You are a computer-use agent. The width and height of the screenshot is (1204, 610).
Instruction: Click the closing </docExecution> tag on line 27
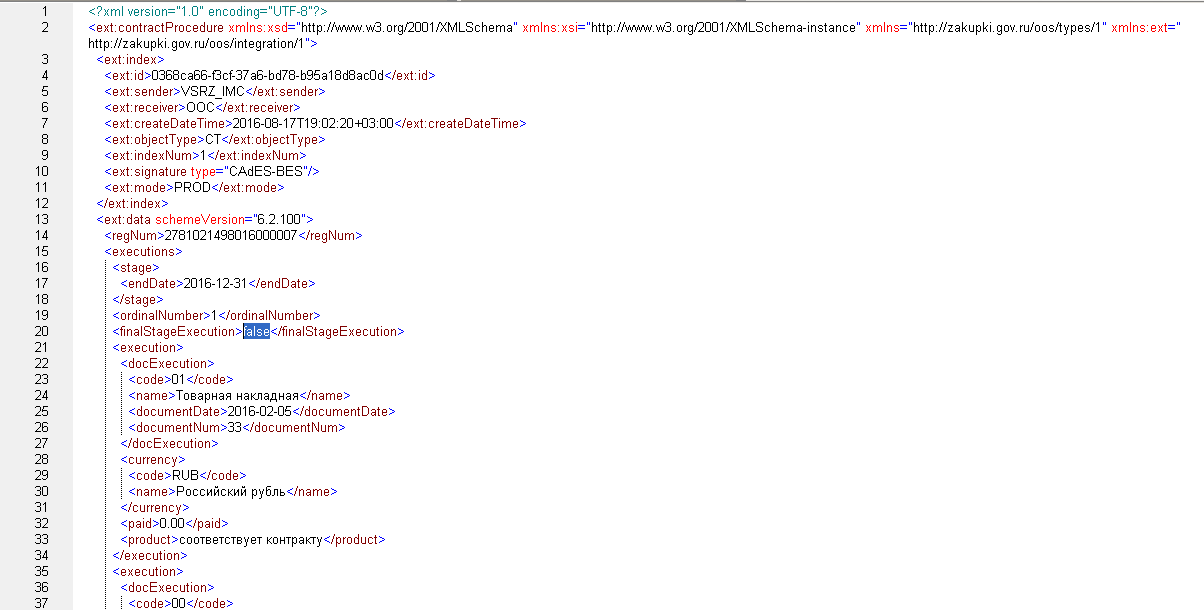(169, 443)
